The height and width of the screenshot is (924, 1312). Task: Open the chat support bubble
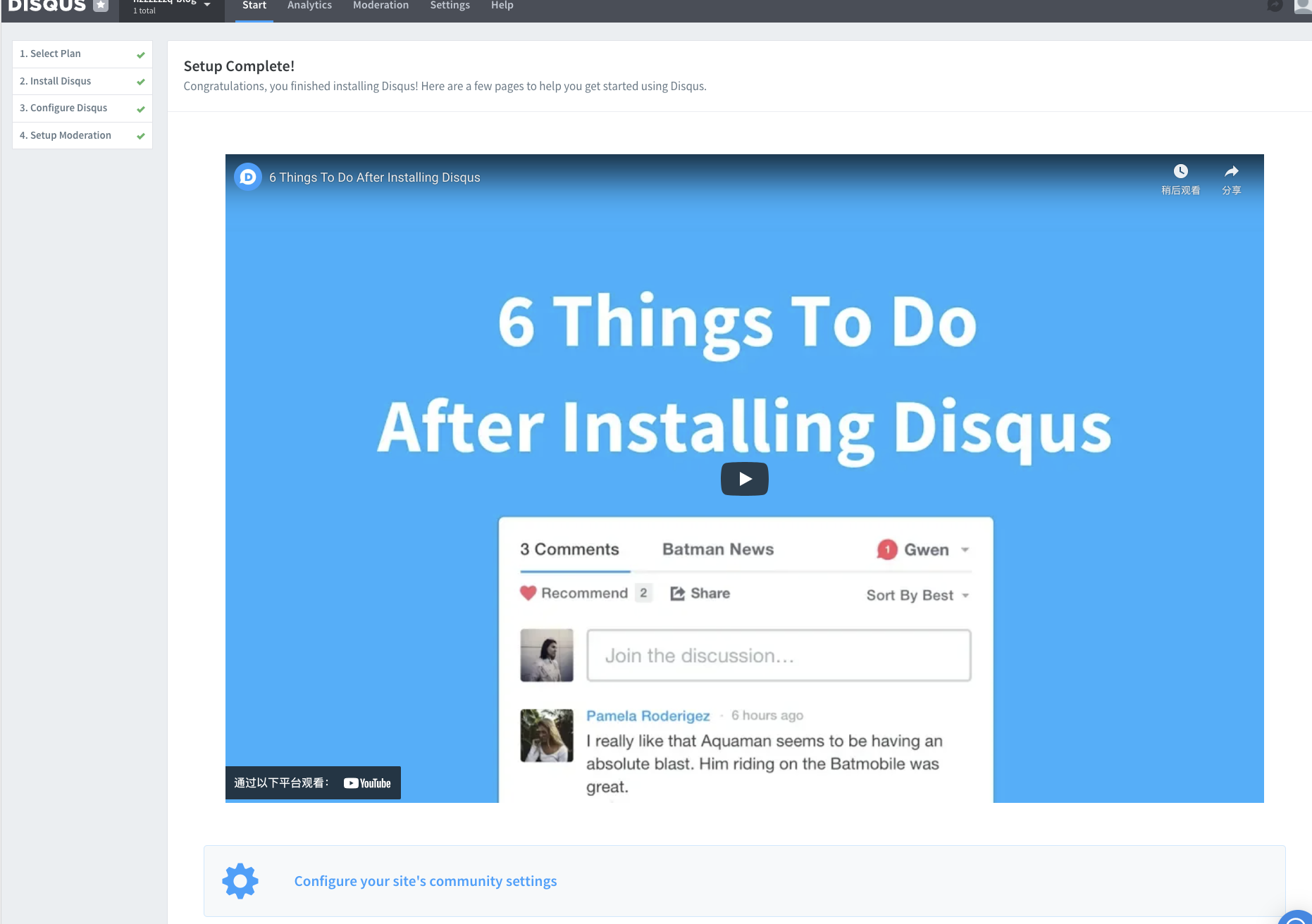click(1296, 917)
